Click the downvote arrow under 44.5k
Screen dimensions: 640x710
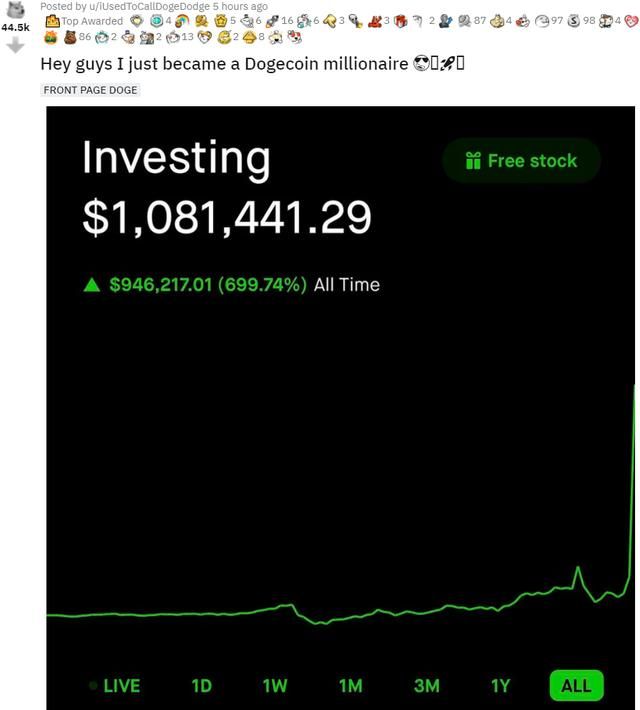pyautogui.click(x=15, y=45)
